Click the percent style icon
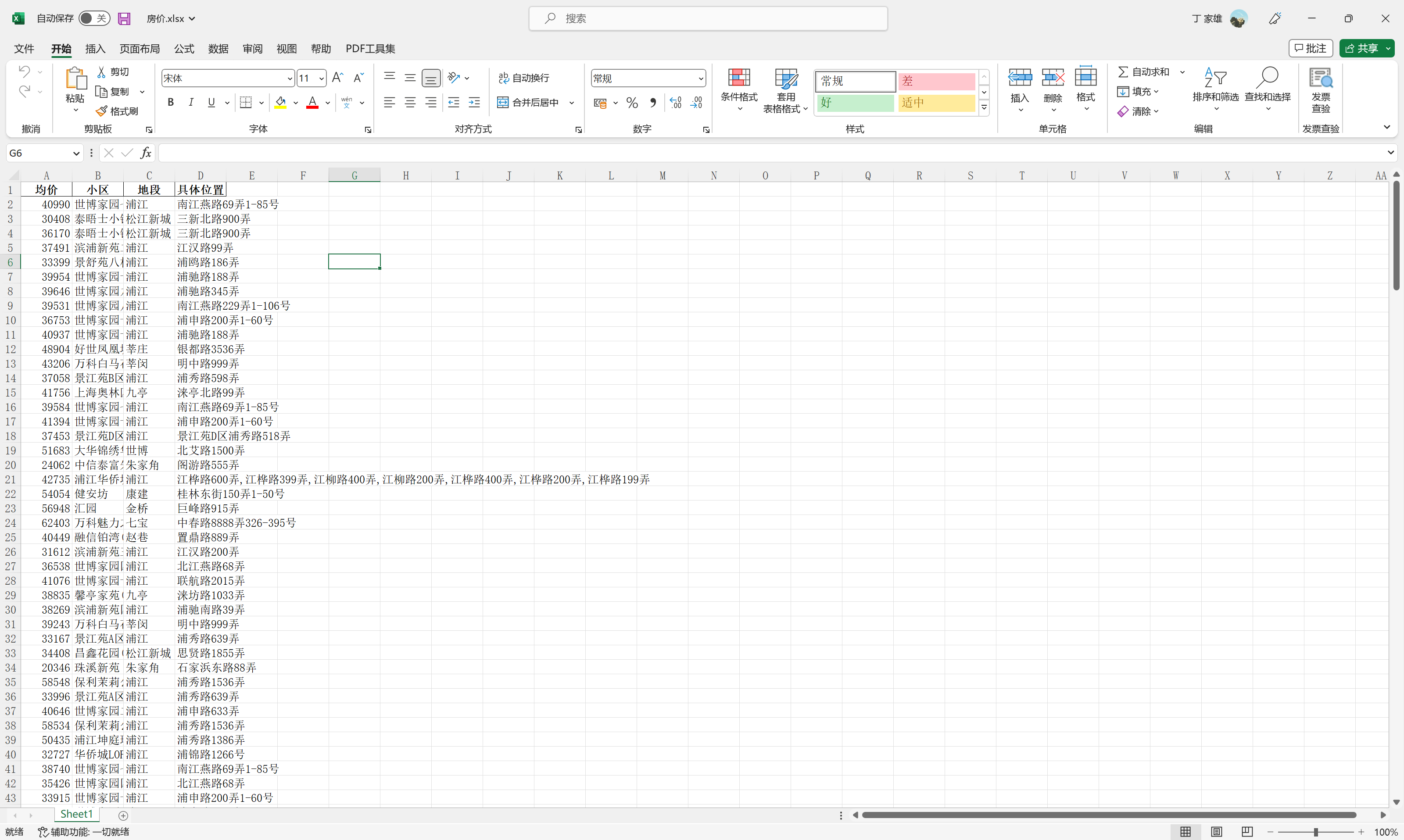 632,103
